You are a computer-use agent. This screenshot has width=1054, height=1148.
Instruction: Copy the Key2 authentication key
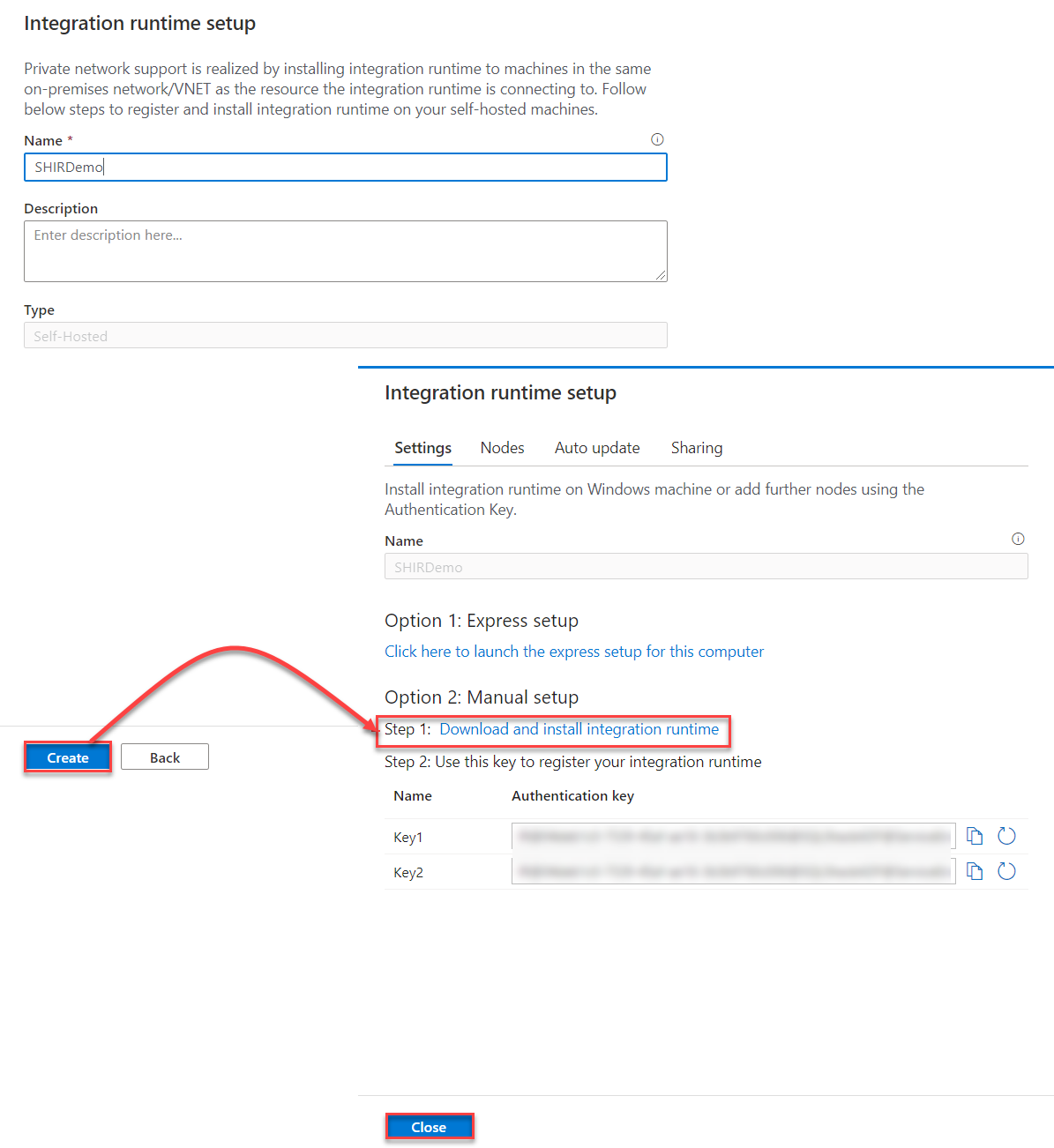coord(975,871)
